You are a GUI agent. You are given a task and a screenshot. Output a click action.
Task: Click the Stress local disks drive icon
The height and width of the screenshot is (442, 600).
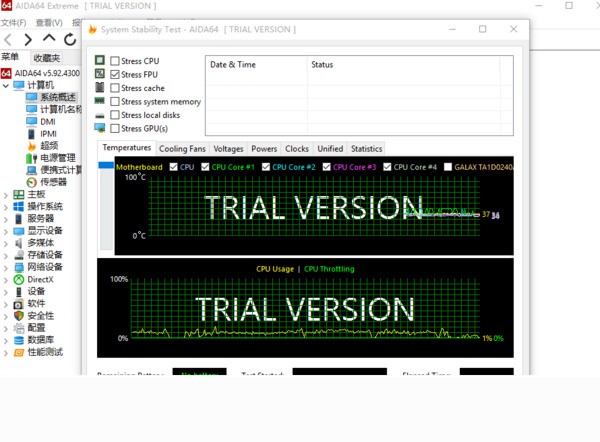click(x=99, y=116)
